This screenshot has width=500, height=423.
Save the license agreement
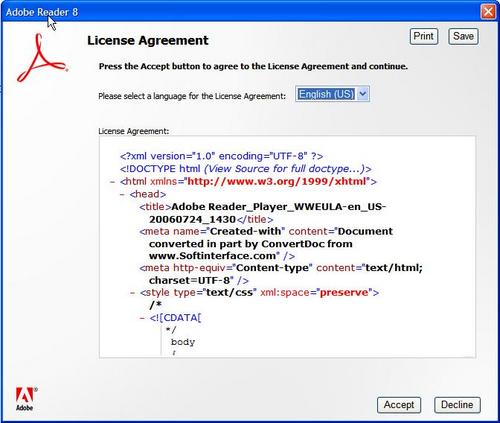point(463,36)
